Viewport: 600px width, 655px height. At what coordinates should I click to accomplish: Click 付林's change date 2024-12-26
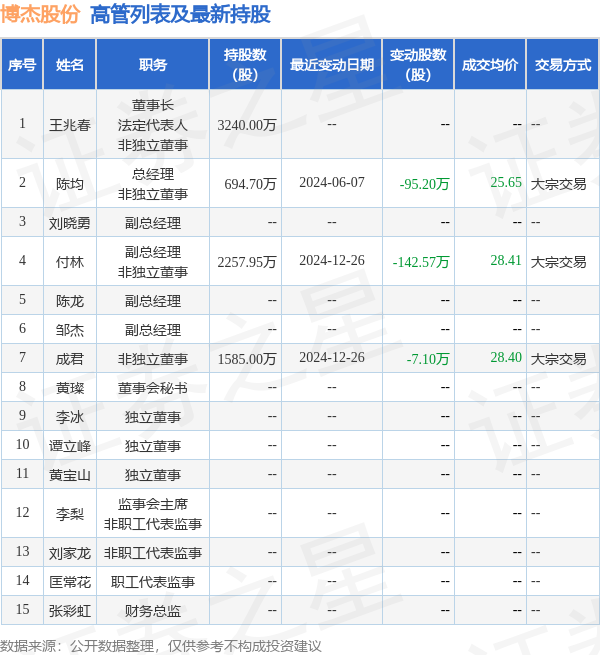[332, 260]
